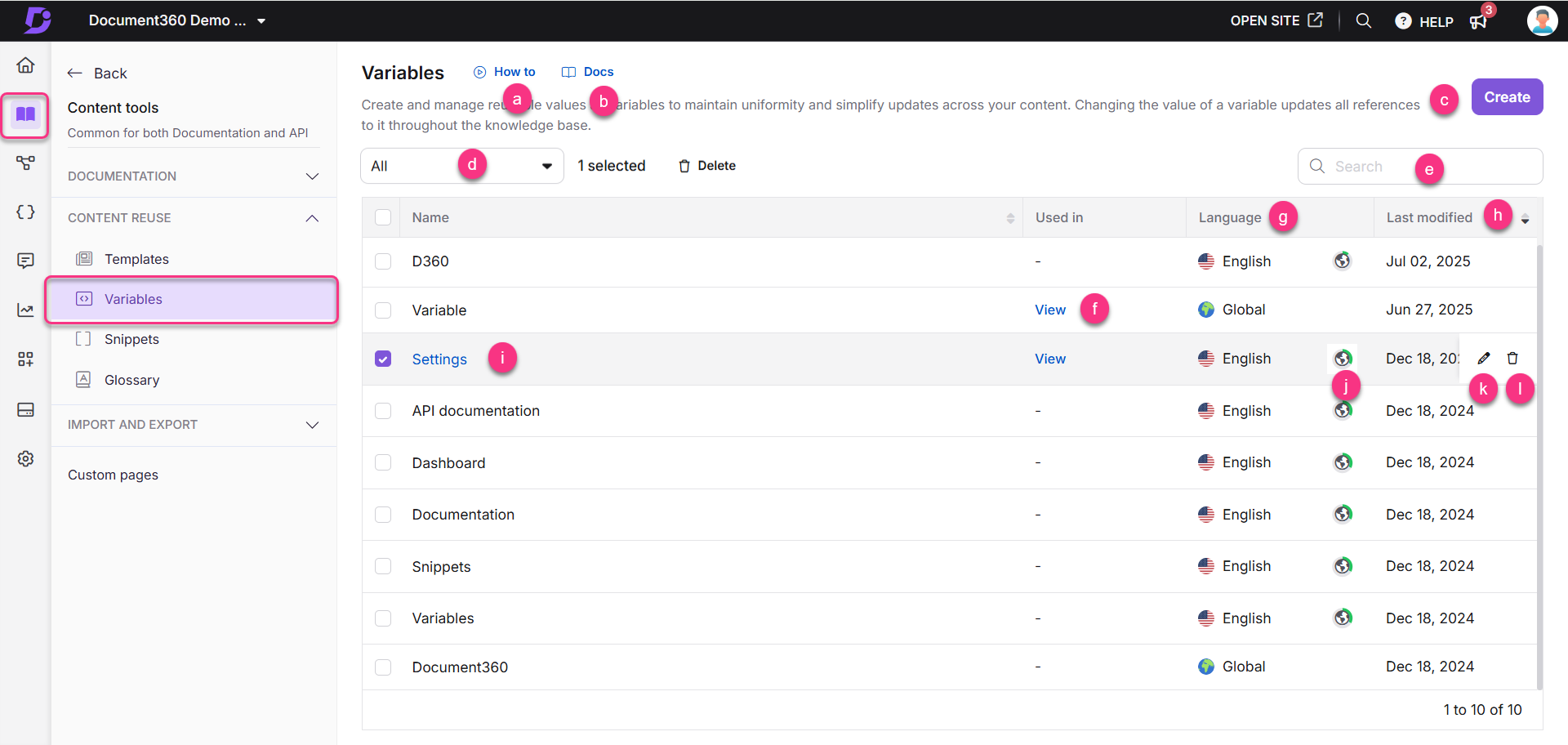1568x745 pixels.
Task: Click the translate globe icon for D360
Action: pos(1343,261)
